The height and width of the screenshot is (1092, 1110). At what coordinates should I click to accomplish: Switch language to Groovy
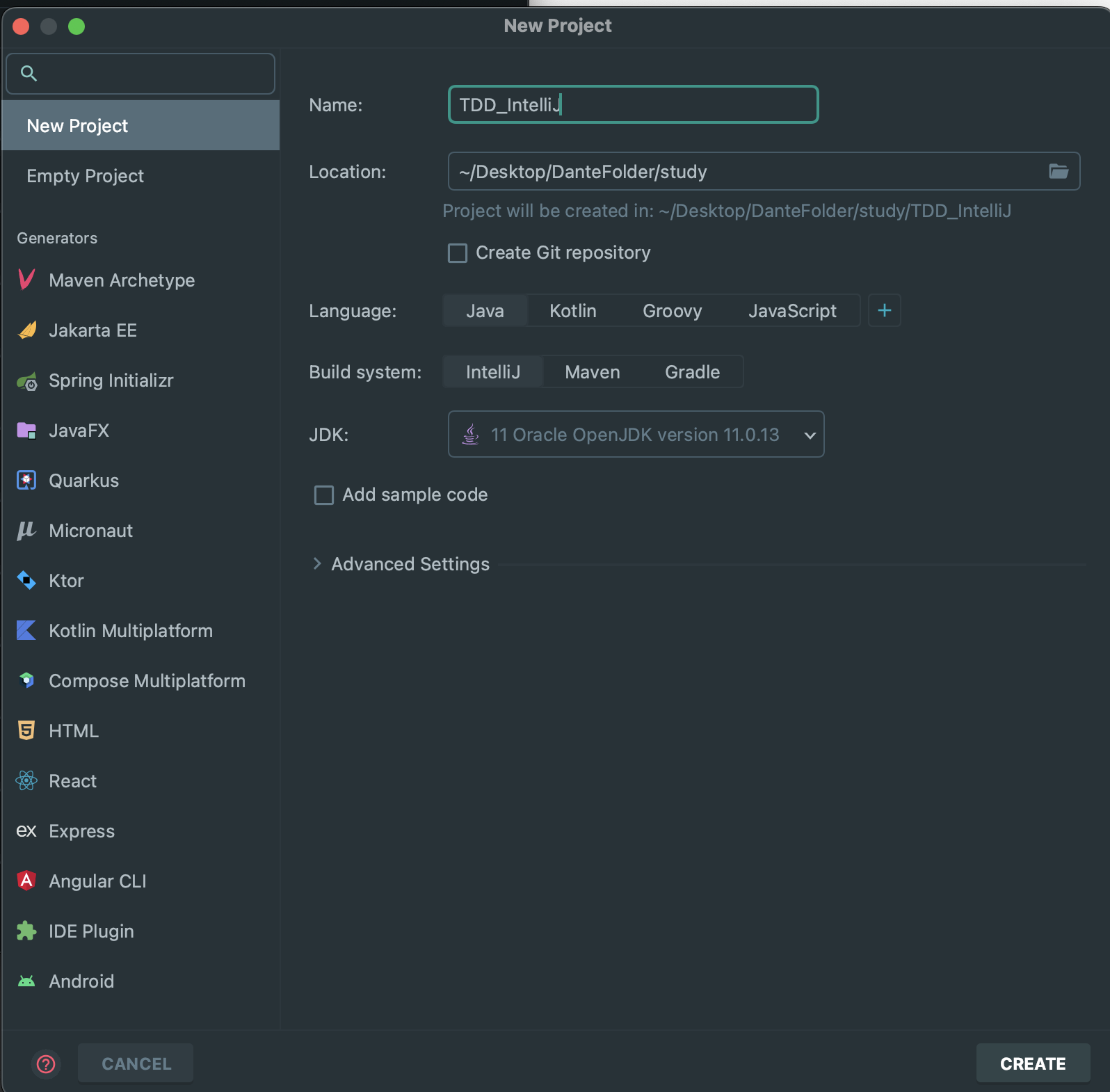(x=673, y=310)
